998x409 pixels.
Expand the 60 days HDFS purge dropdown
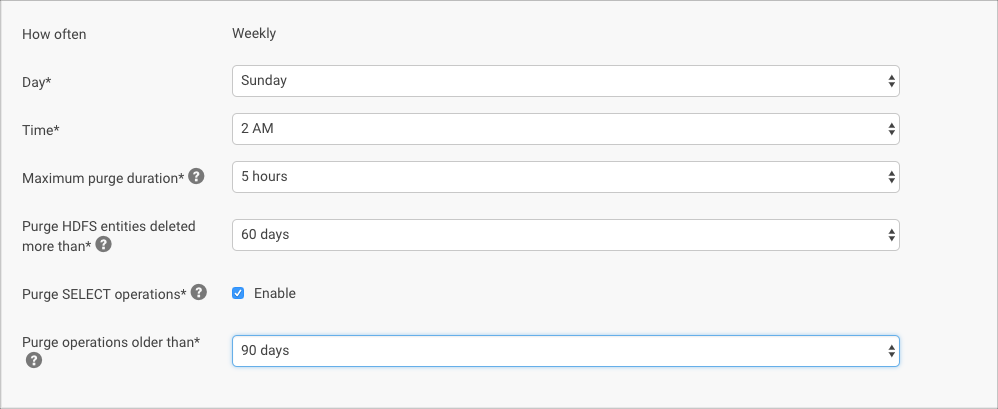point(565,235)
